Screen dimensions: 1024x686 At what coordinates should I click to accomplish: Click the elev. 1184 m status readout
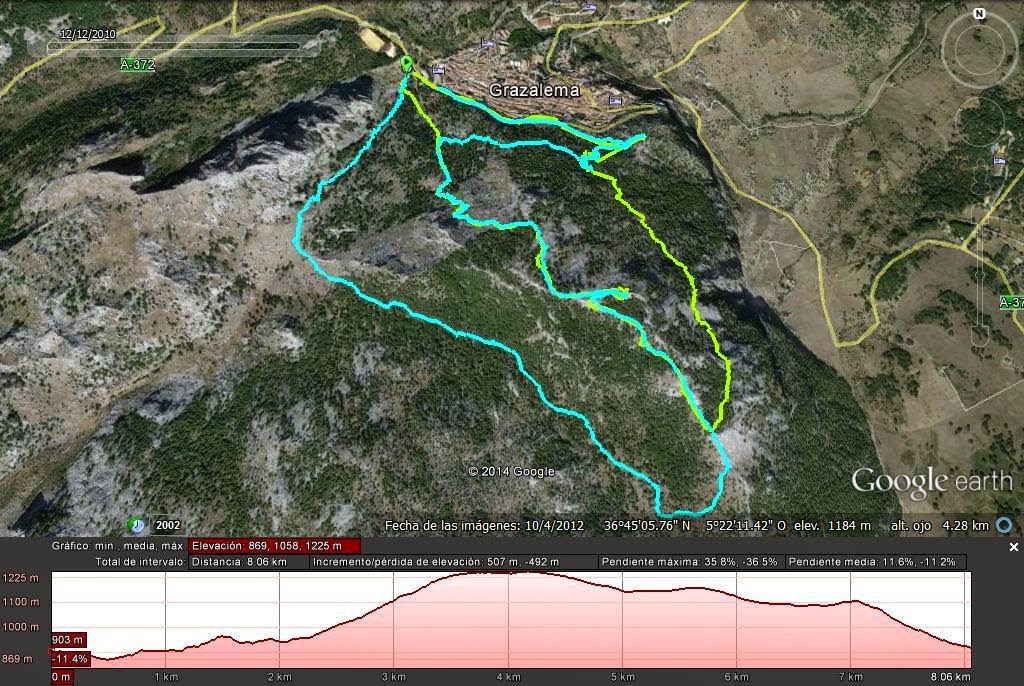pyautogui.click(x=833, y=525)
